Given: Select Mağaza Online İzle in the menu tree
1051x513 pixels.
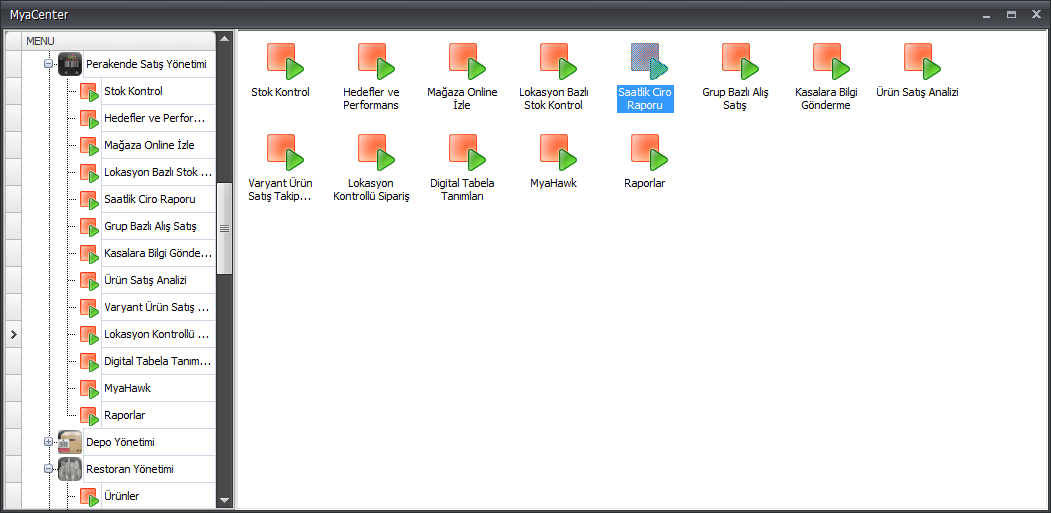Looking at the screenshot, I should click(x=149, y=146).
